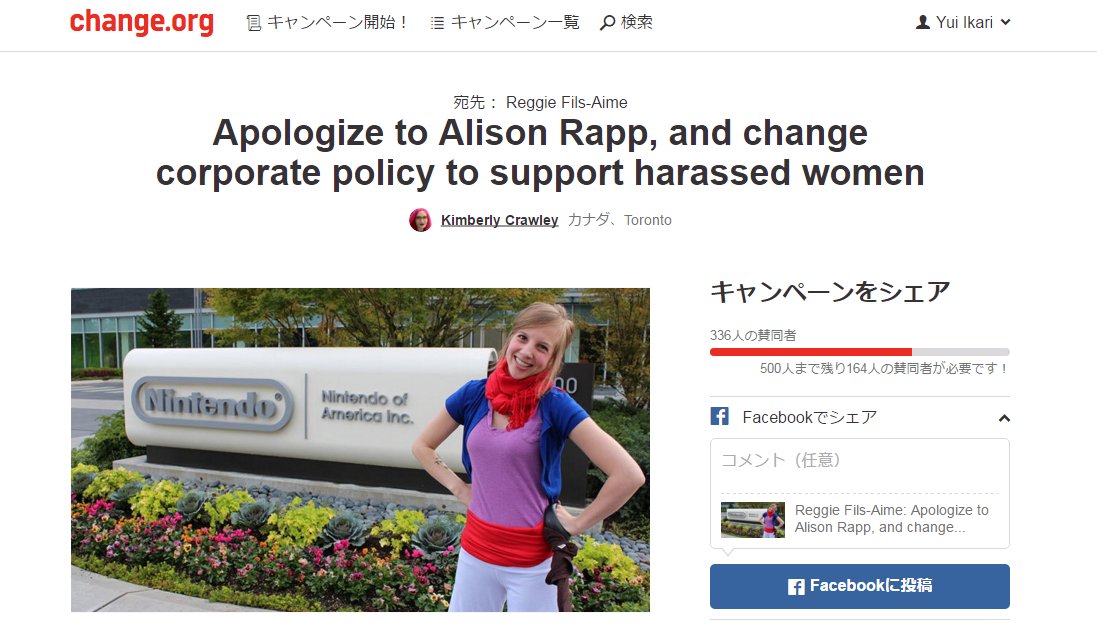The image size is (1097, 623).
Task: Collapse the Facebookでシェア section chevron
Action: (1004, 418)
